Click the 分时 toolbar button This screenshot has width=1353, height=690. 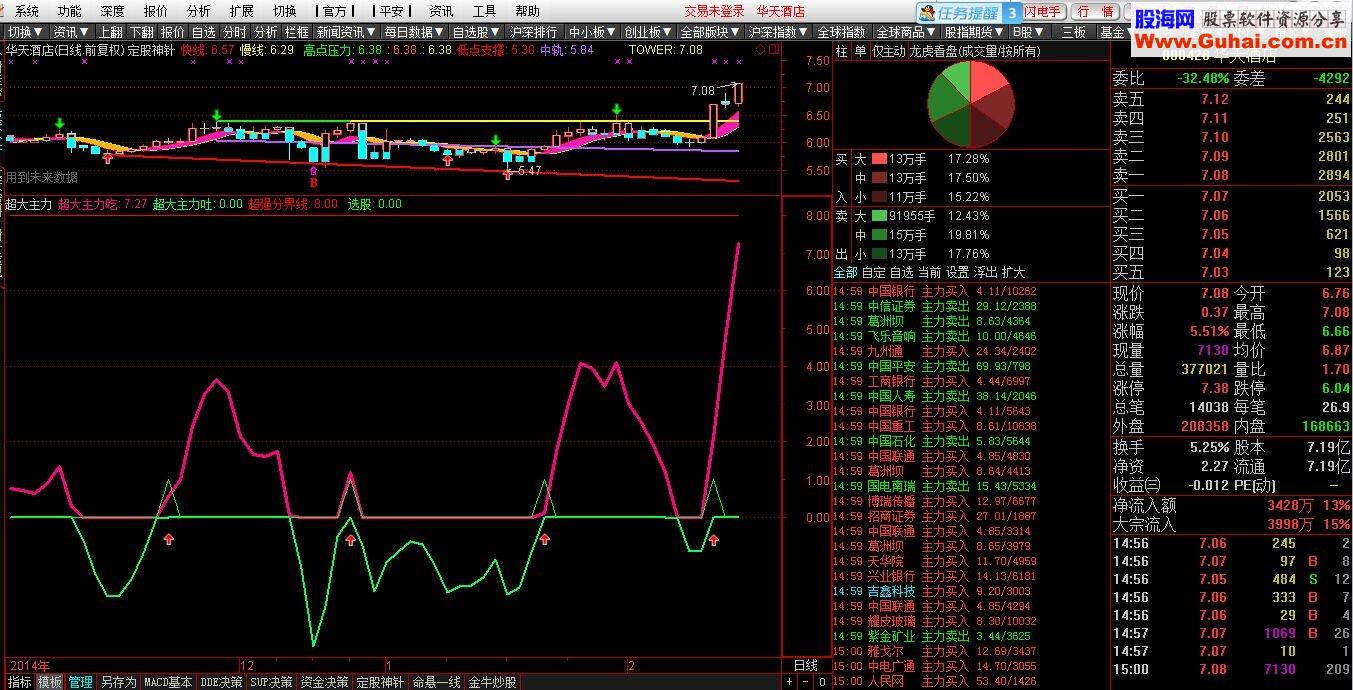tap(234, 32)
